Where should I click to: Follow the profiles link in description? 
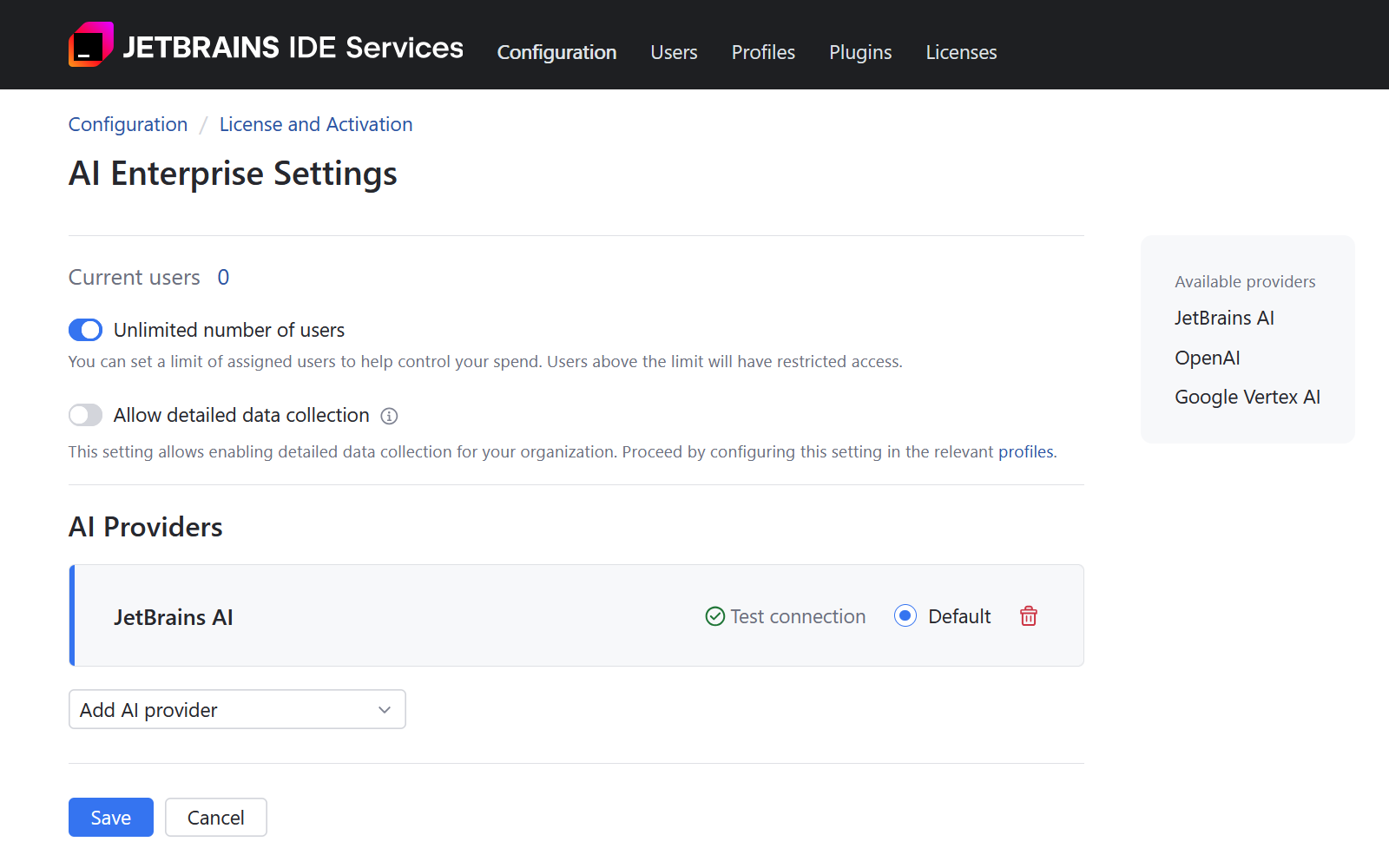1025,452
